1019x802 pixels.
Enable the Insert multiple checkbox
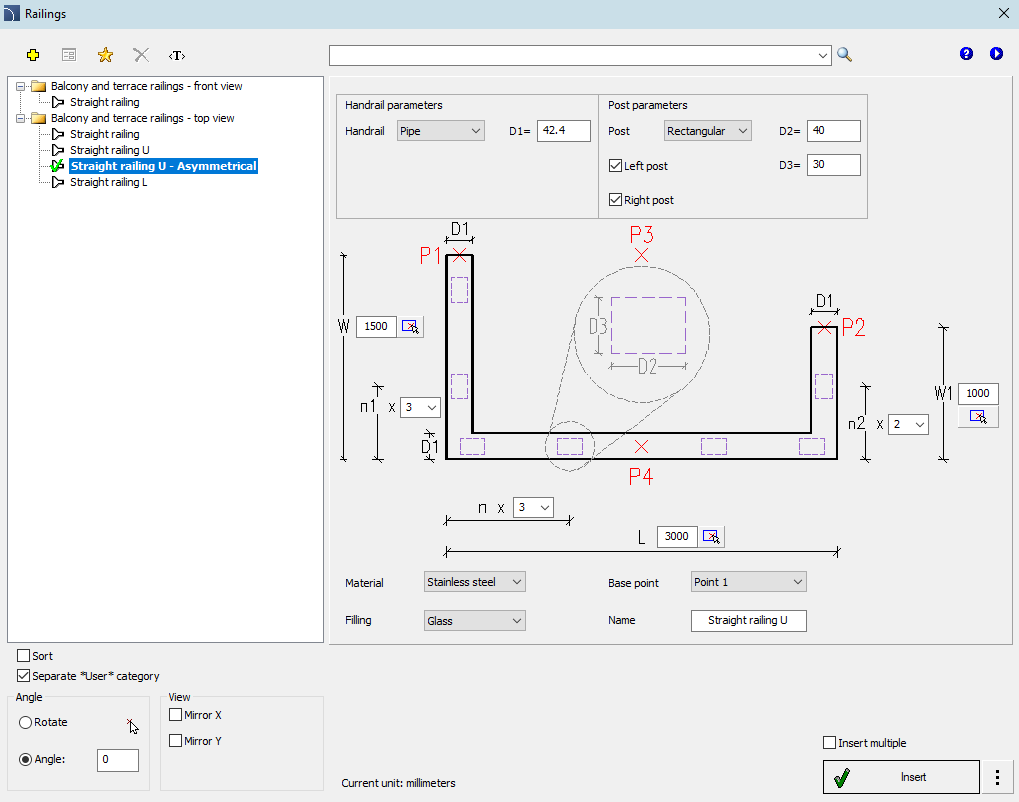pos(829,743)
